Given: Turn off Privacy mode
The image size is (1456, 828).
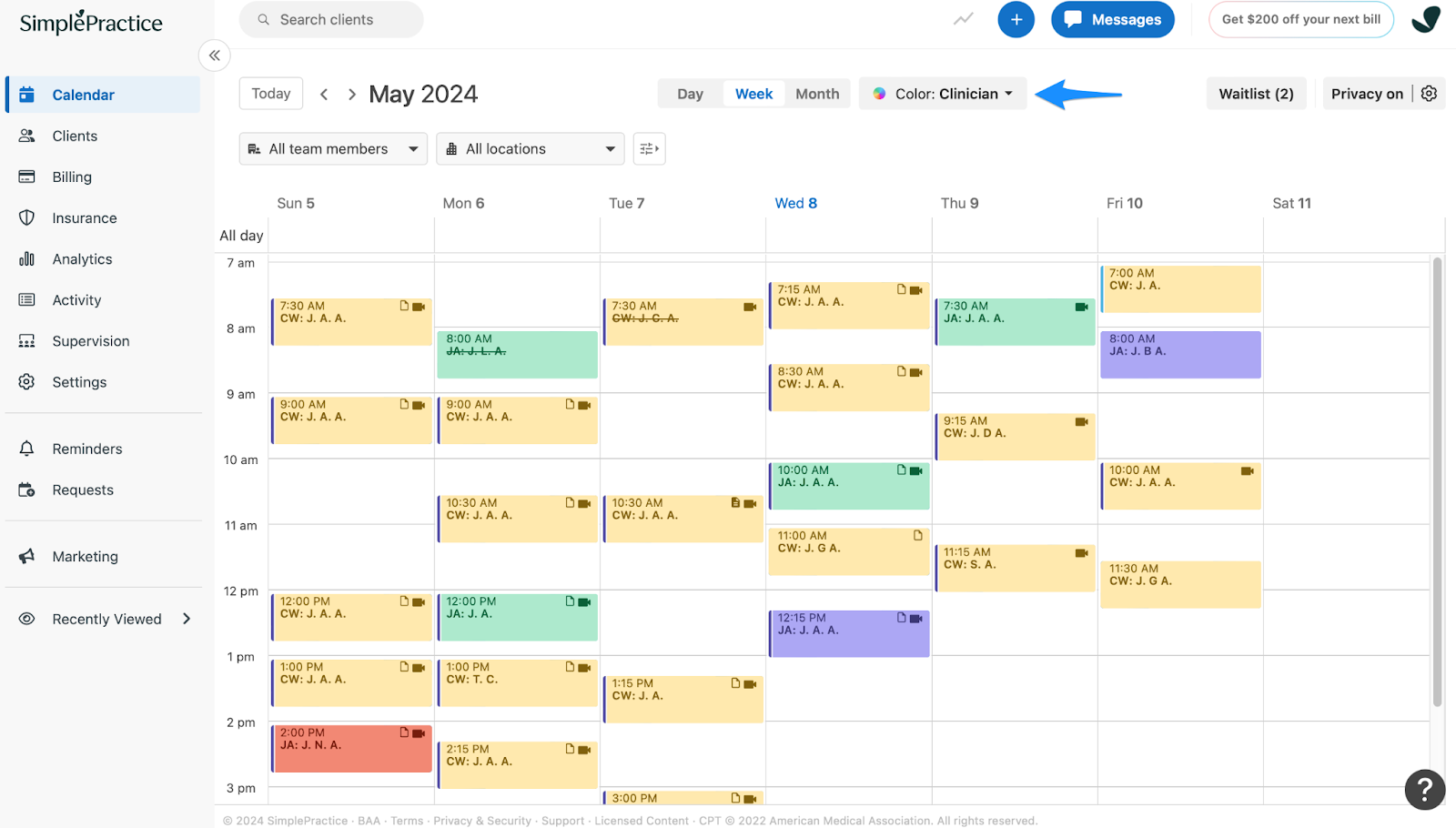Looking at the screenshot, I should (1368, 93).
